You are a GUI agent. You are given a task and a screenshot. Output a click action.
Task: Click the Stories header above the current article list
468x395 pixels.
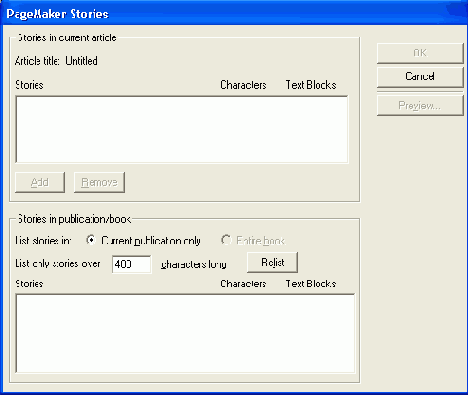click(x=29, y=85)
